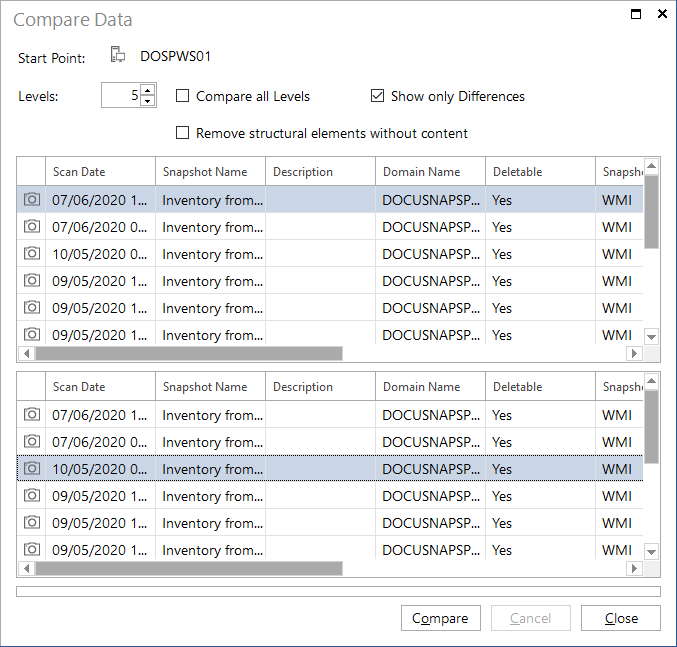677x647 pixels.
Task: Start comparison with the Compare button
Action: coord(440,618)
